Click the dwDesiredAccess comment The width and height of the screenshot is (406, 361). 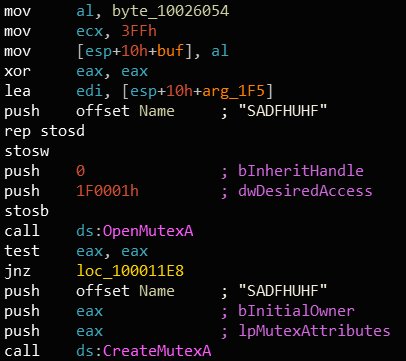pyautogui.click(x=305, y=191)
